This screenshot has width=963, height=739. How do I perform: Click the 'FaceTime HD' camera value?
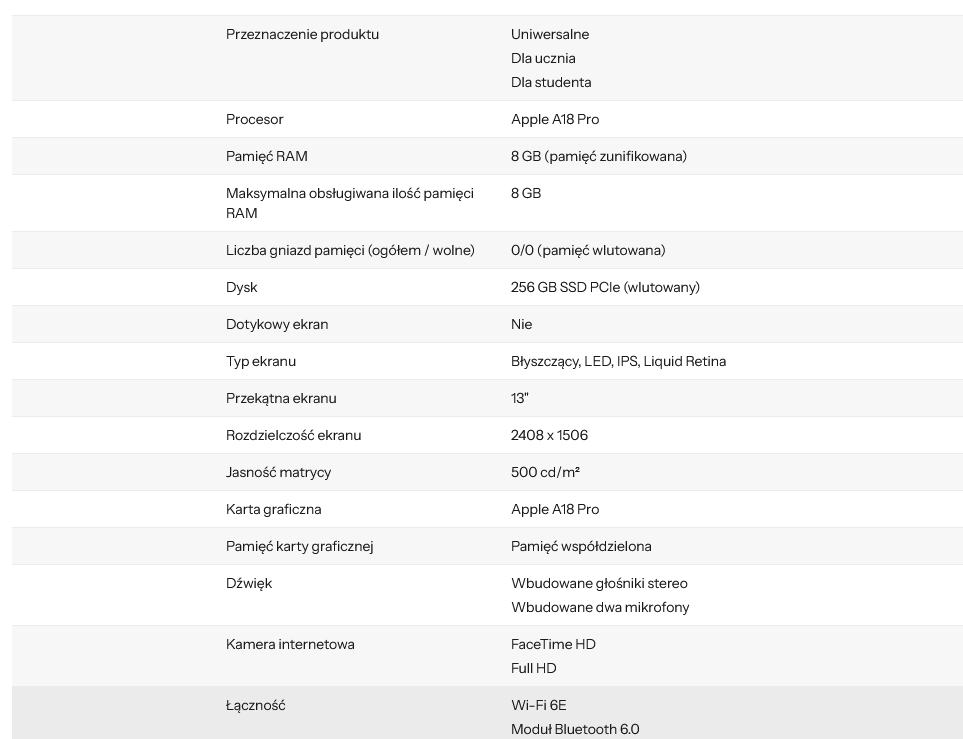click(553, 644)
